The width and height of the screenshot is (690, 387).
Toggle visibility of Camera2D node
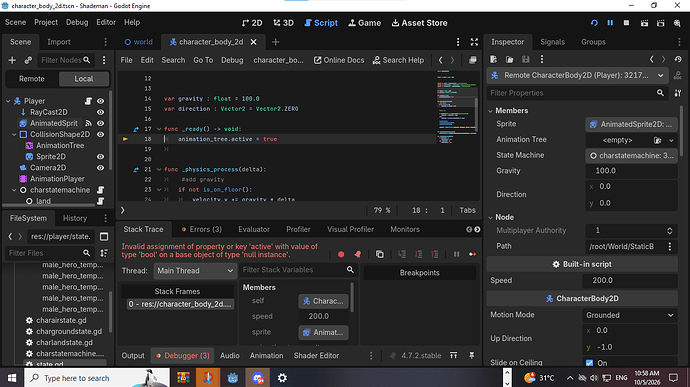100,168
